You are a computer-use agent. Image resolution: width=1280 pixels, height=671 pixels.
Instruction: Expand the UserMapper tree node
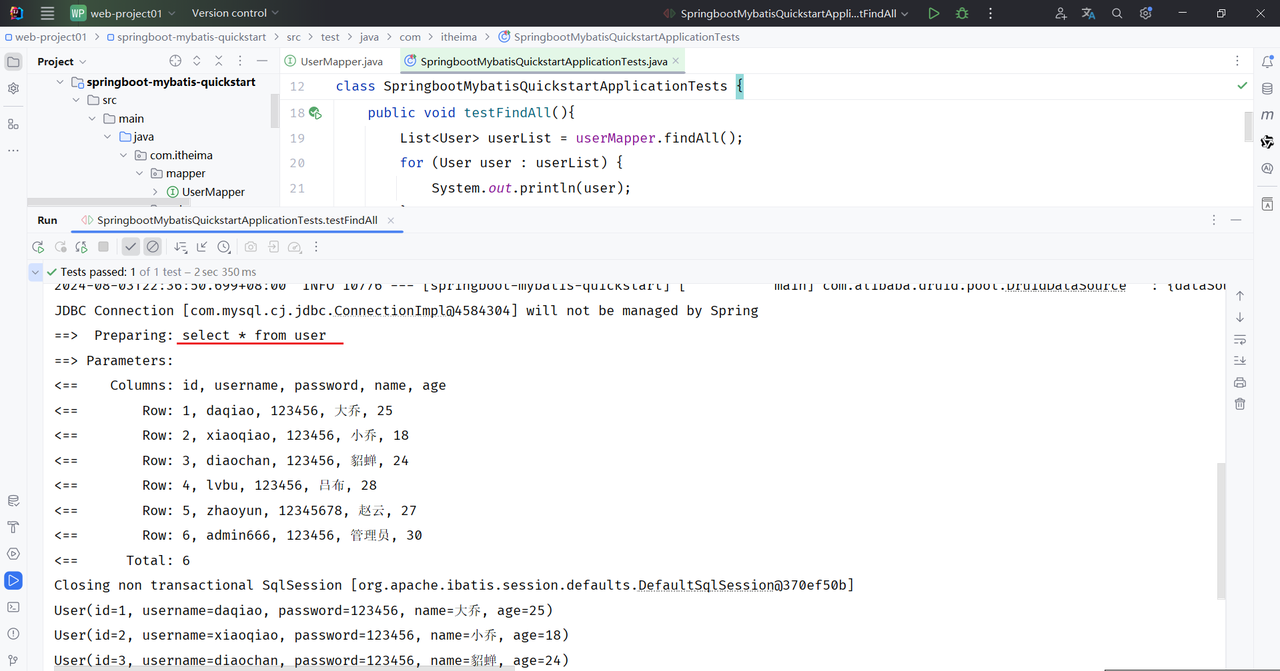click(155, 192)
